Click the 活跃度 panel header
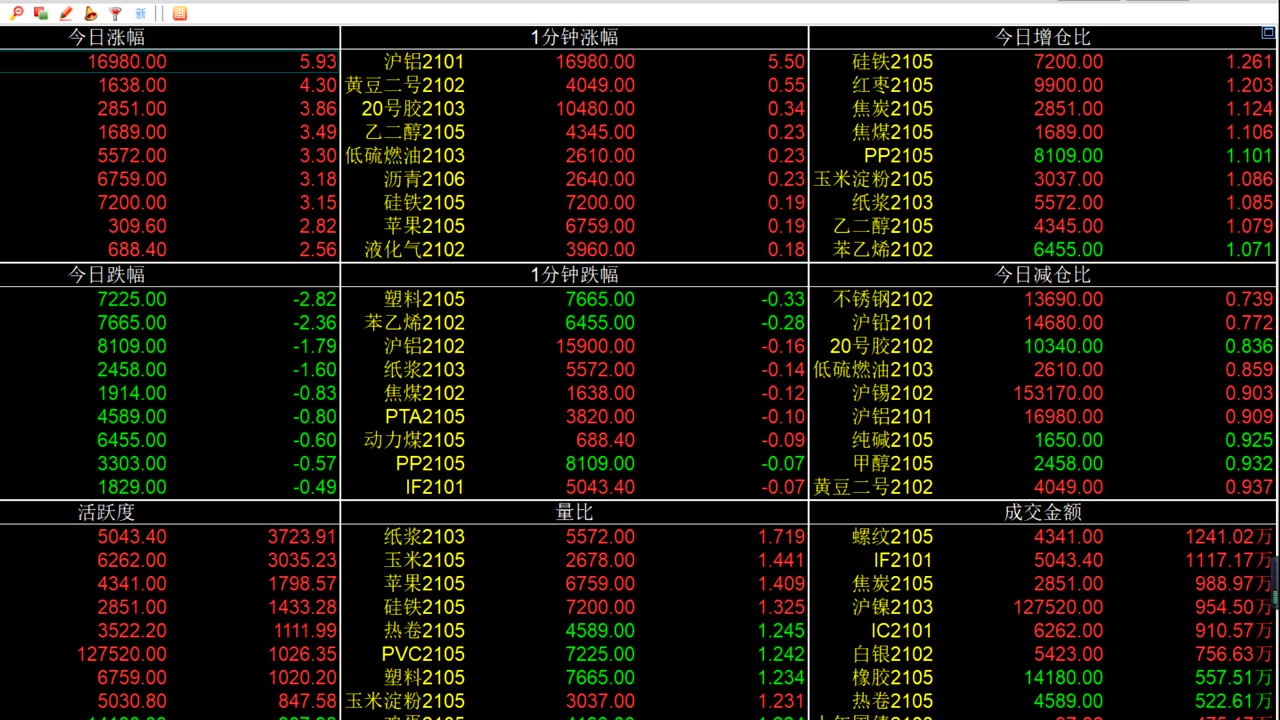 [x=106, y=512]
